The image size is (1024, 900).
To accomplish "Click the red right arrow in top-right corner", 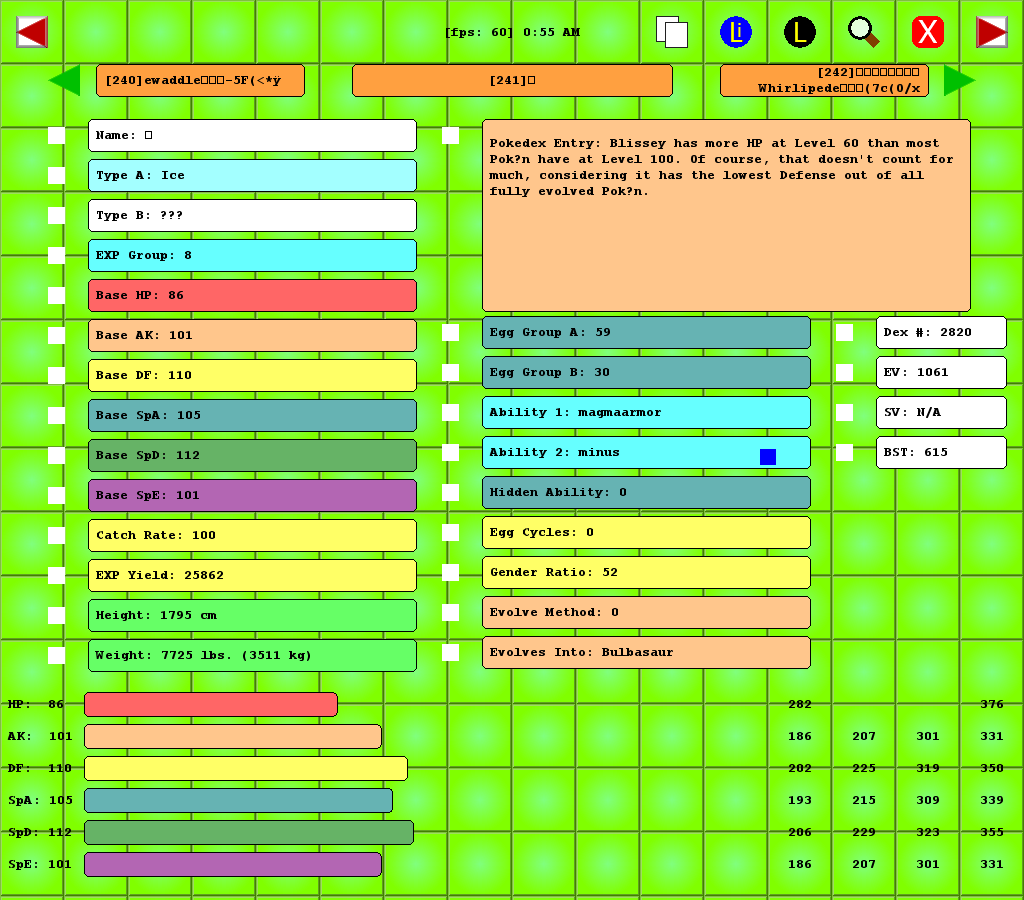I will 991,32.
